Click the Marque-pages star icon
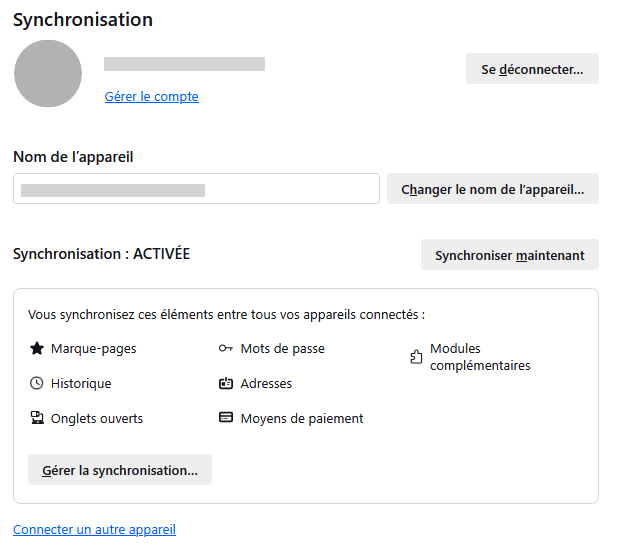624x553 pixels. (x=37, y=349)
